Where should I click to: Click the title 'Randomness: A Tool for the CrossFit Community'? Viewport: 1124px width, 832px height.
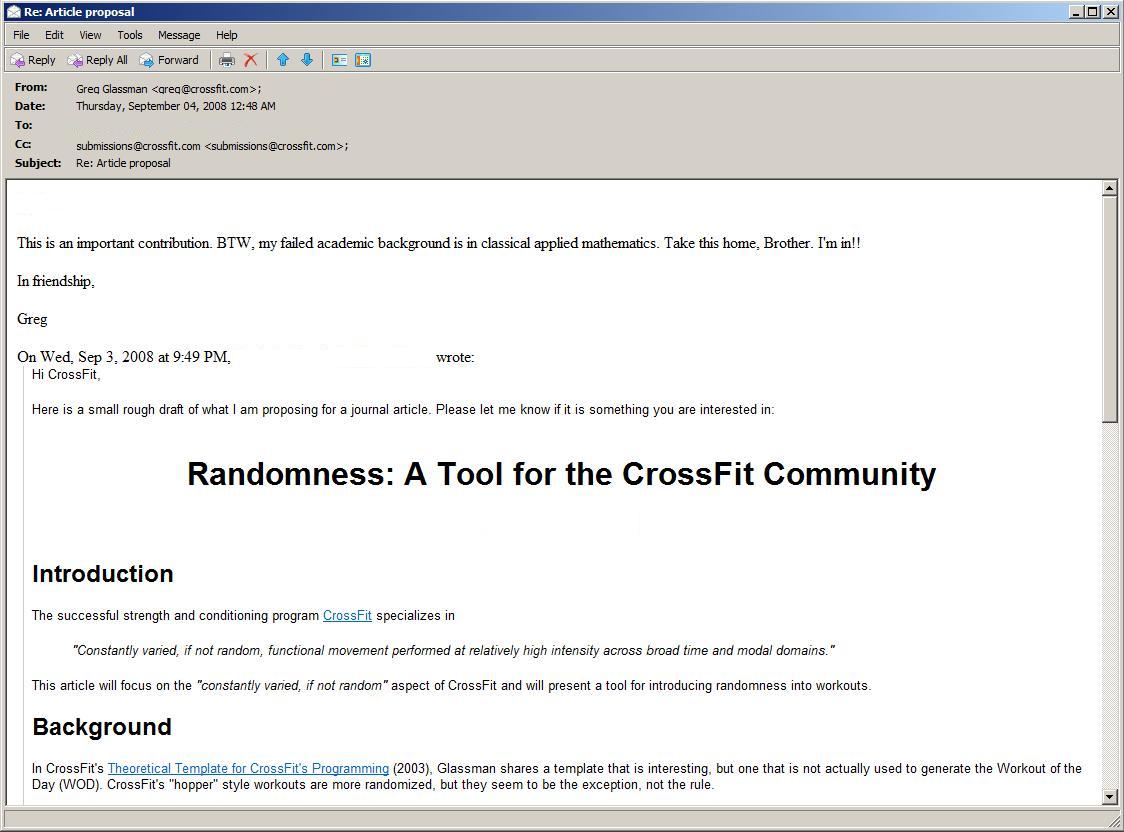pyautogui.click(x=561, y=474)
